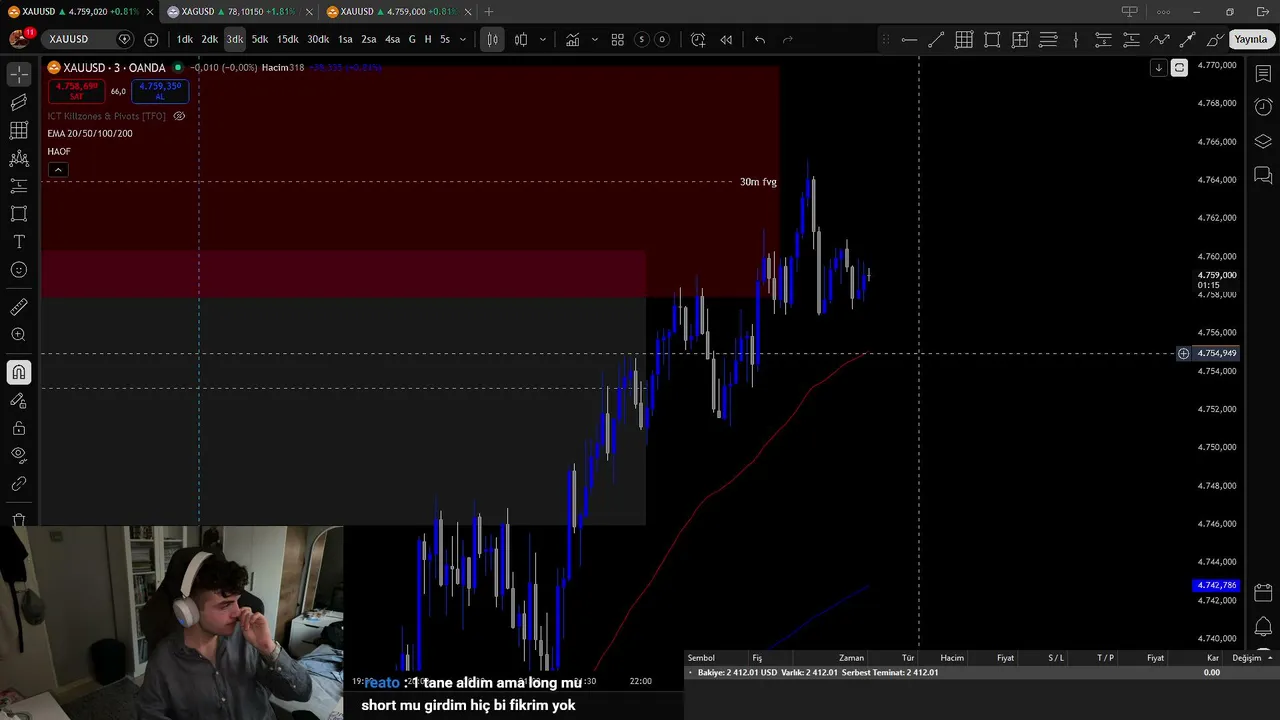Select the crosshair cursor tool
Viewport: 1280px width, 720px height.
pos(19,75)
